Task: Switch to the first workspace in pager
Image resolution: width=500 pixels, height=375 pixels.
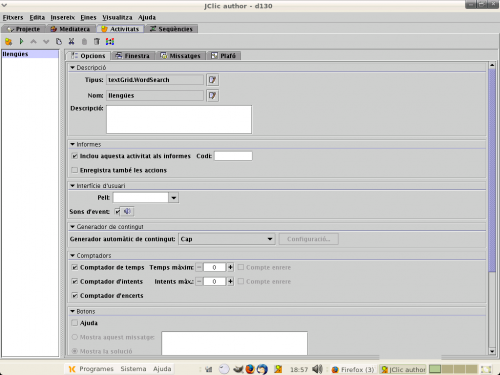Action: [435, 369]
